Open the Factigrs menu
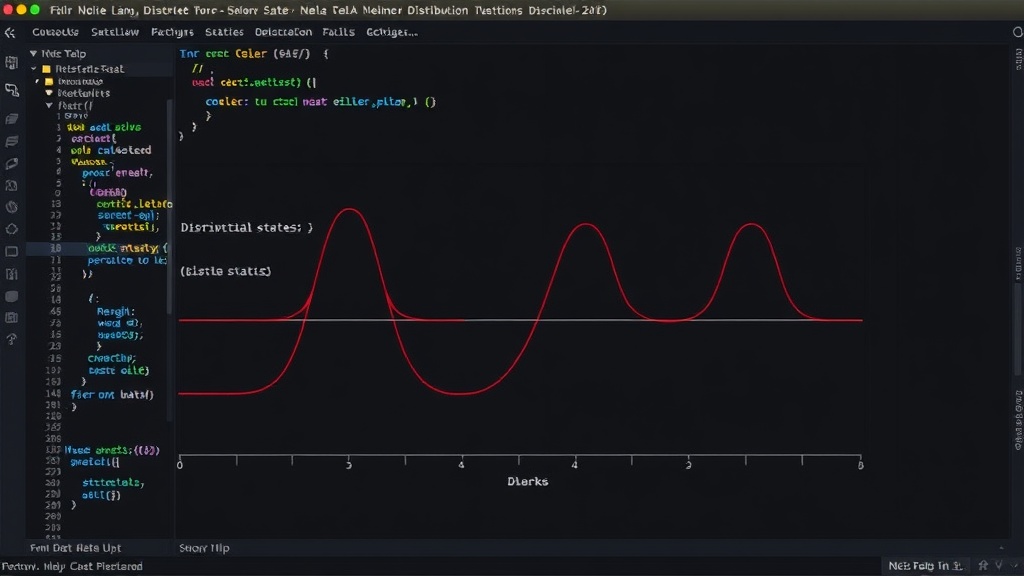The height and width of the screenshot is (576, 1024). [x=172, y=32]
